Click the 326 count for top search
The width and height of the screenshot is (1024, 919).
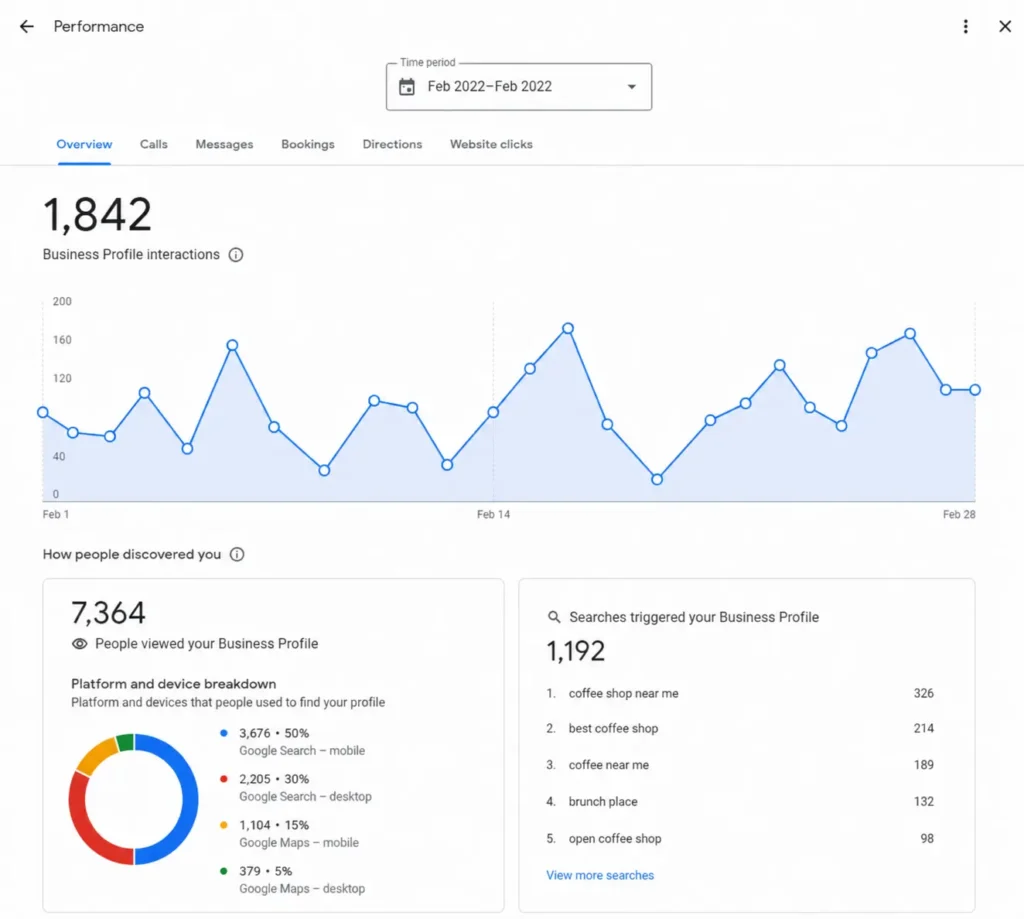[923, 693]
